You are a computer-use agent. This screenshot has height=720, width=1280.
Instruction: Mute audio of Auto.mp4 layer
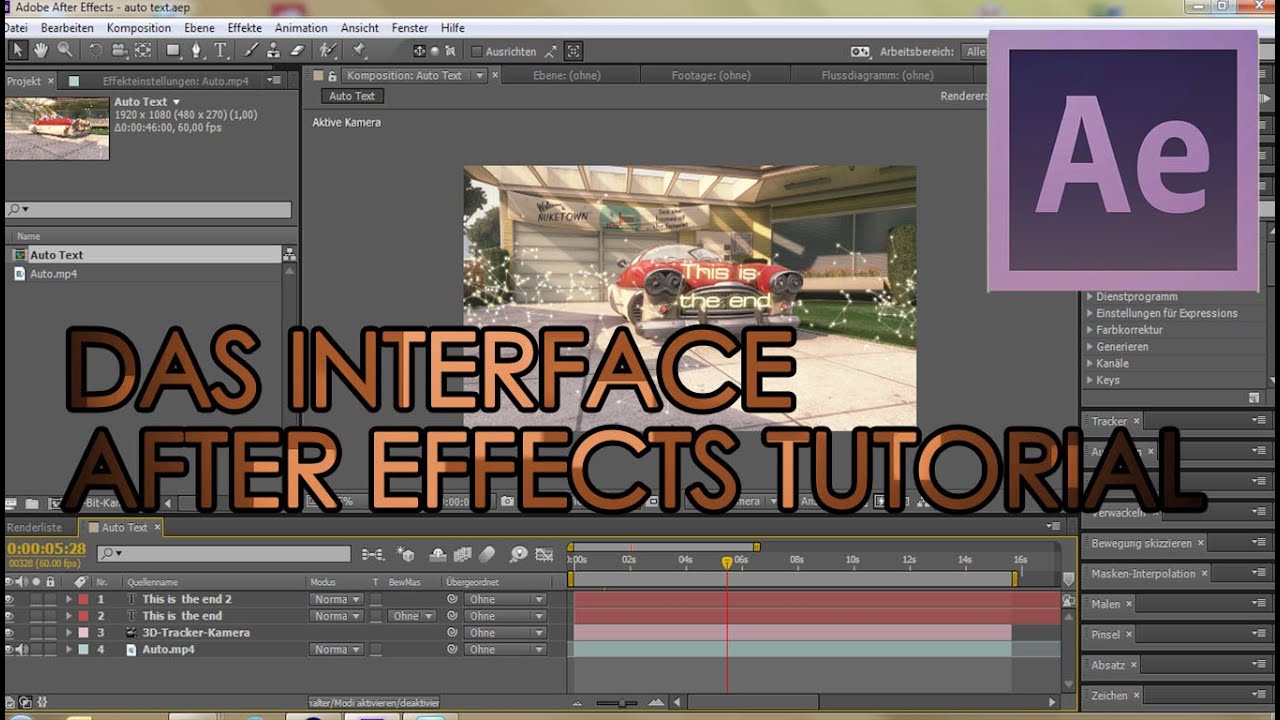[22, 649]
